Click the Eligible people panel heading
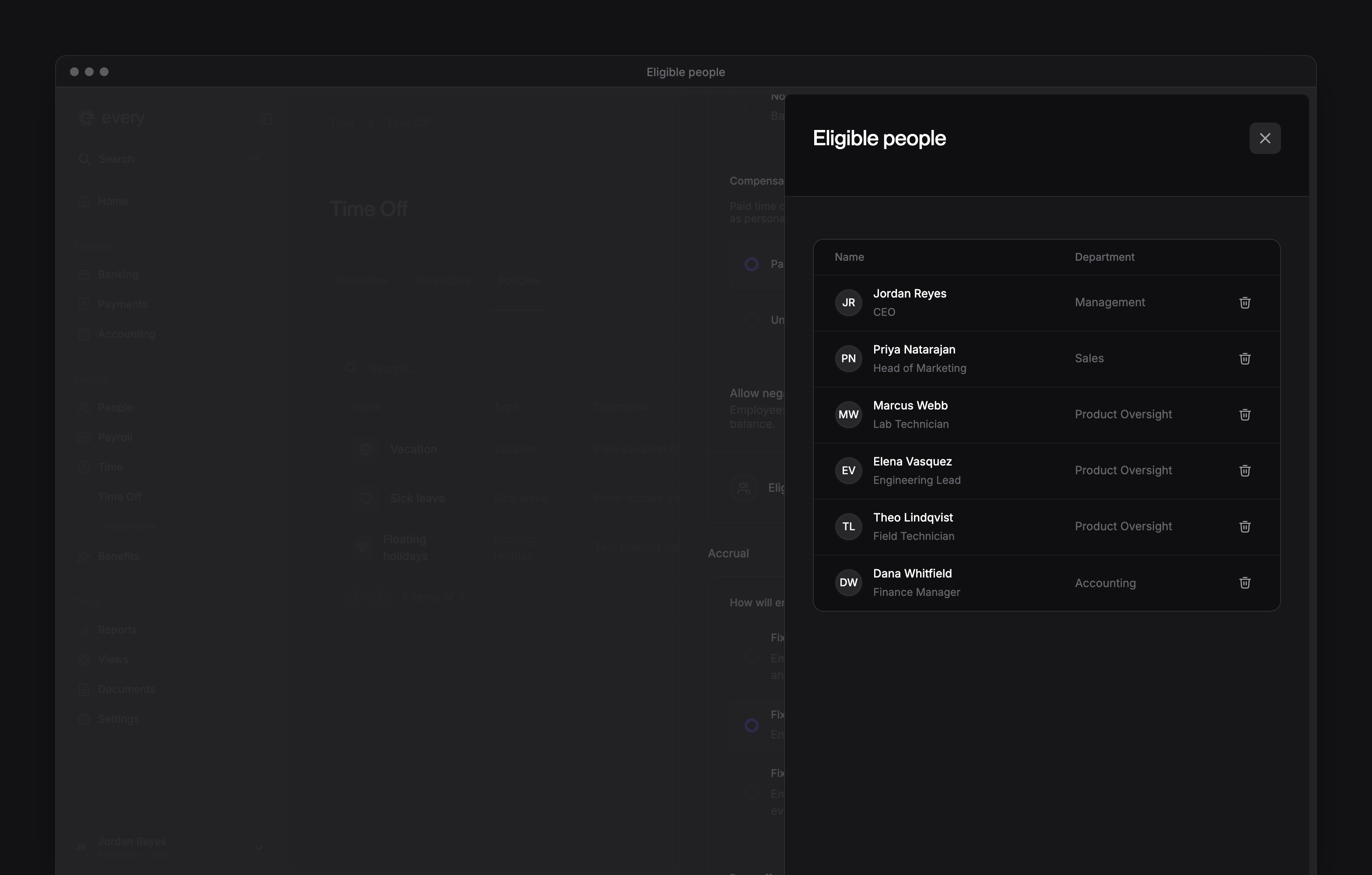The height and width of the screenshot is (875, 1372). click(x=879, y=138)
